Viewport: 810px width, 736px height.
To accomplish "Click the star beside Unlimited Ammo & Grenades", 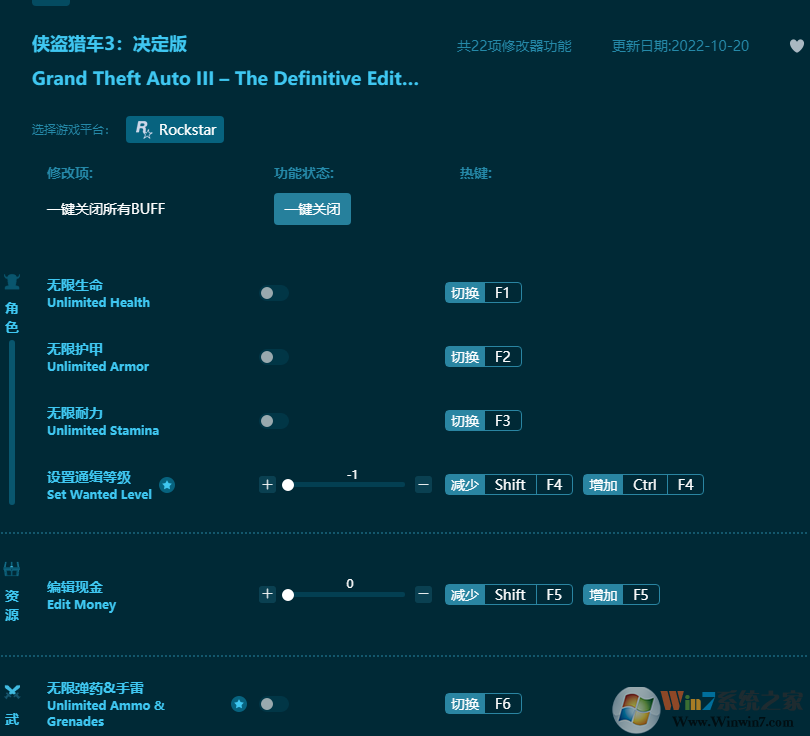I will tap(239, 703).
